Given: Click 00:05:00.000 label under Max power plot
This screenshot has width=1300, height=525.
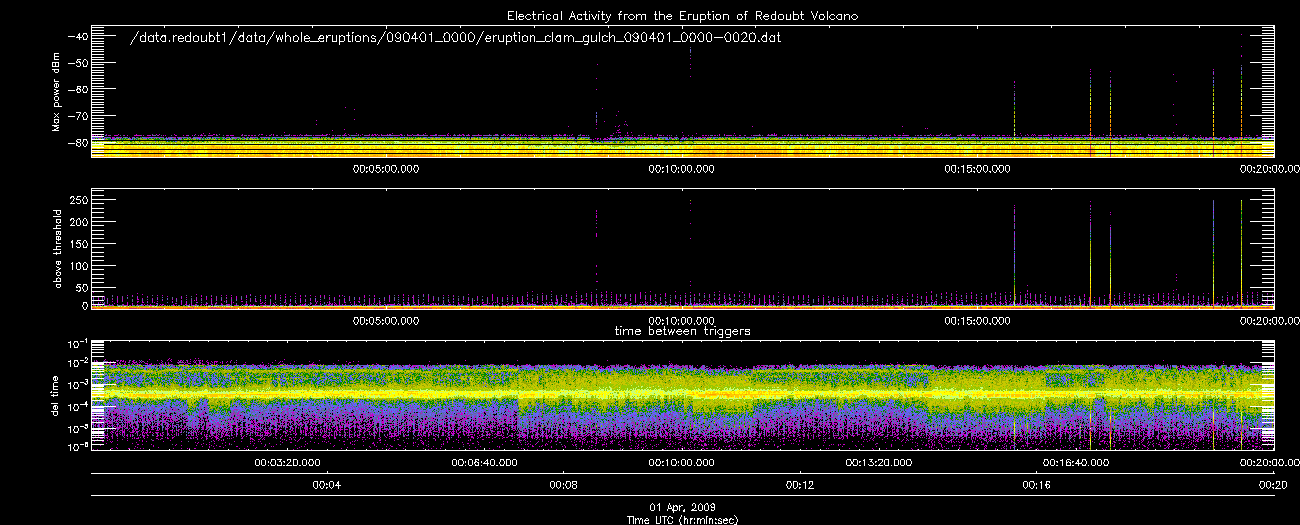Looking at the screenshot, I should click(385, 169).
